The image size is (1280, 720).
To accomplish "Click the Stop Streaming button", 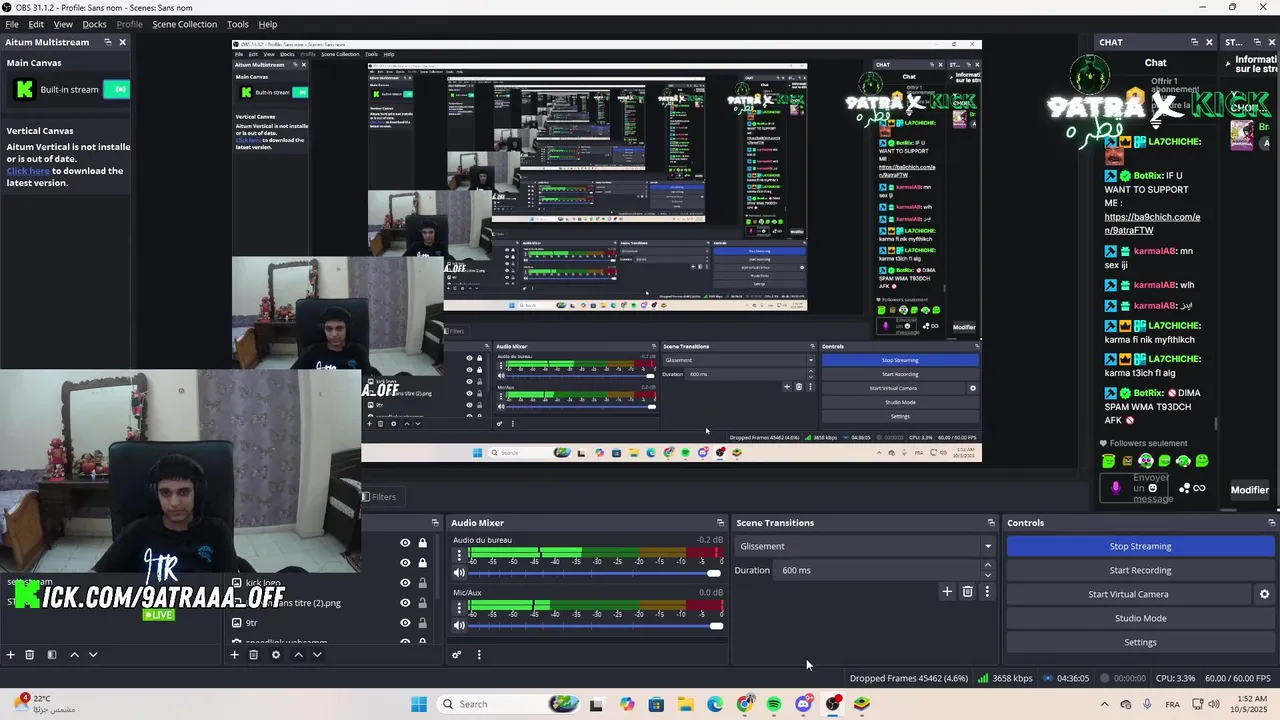I will (x=1140, y=546).
